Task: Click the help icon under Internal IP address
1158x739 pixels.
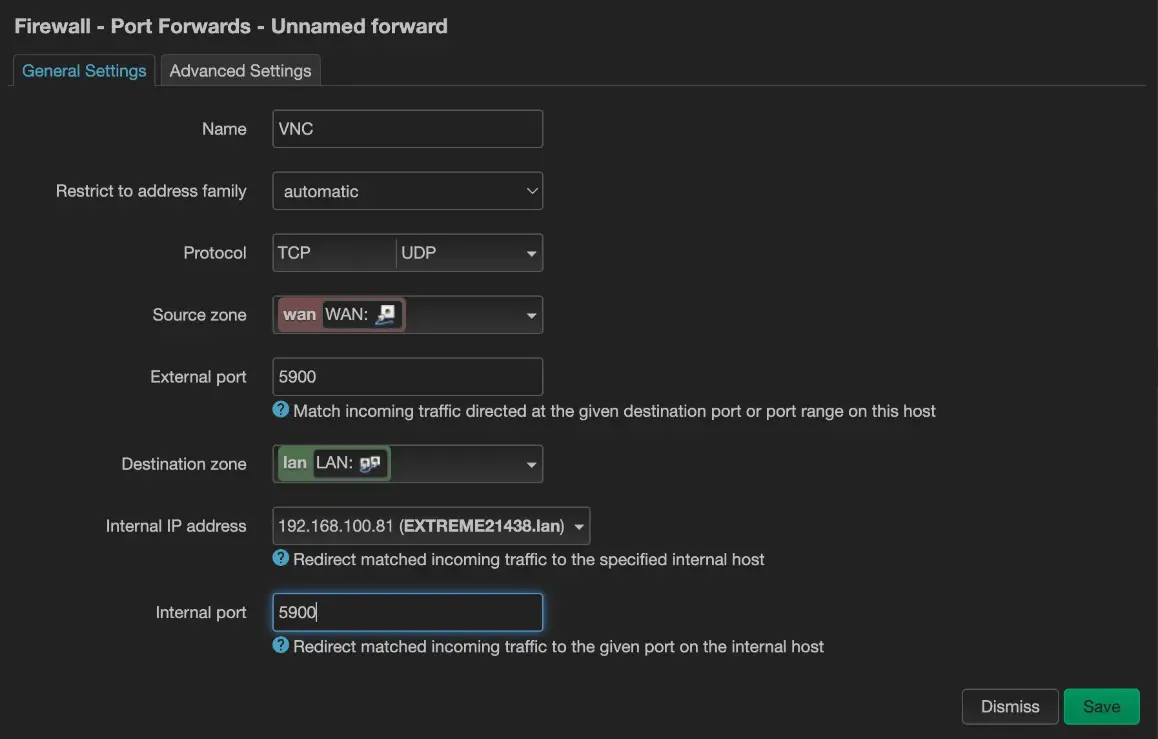Action: 281,559
